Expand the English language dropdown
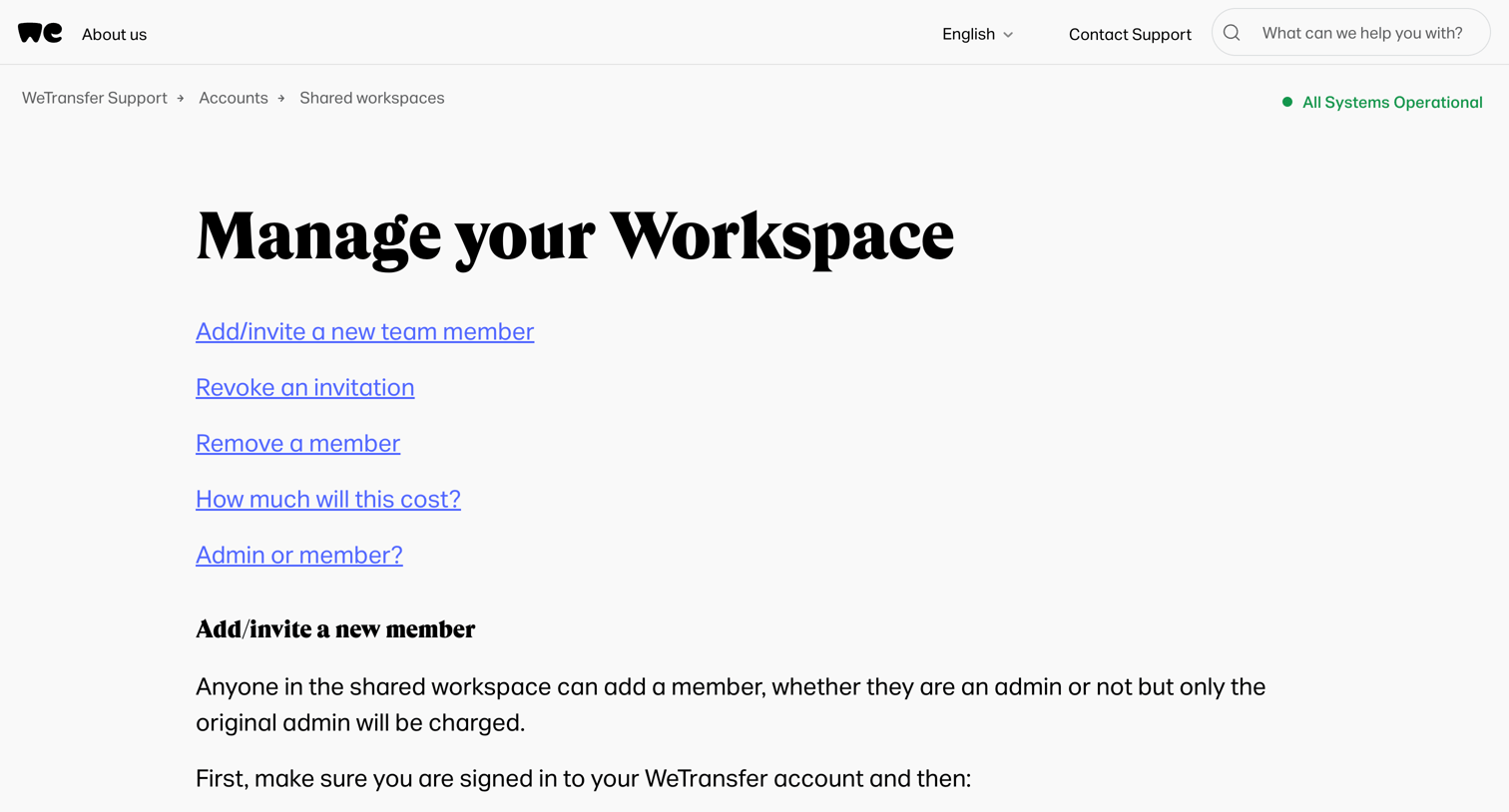The width and height of the screenshot is (1509, 812). (978, 34)
